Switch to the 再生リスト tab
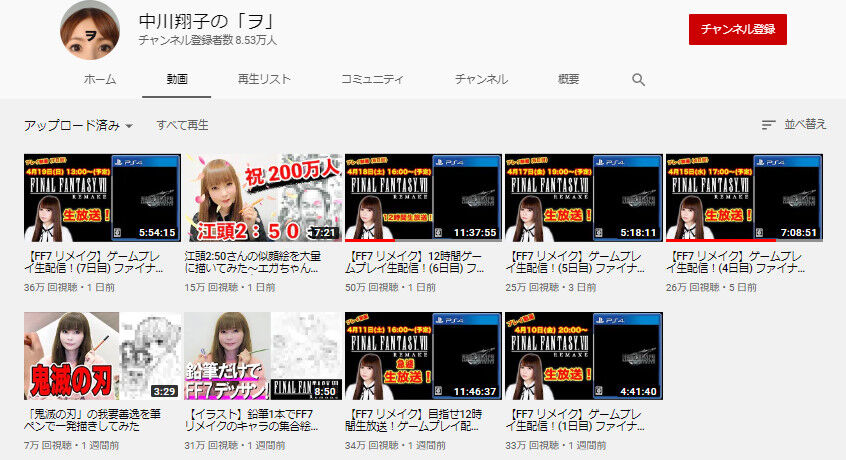Screen dimensions: 846x460 [264, 79]
